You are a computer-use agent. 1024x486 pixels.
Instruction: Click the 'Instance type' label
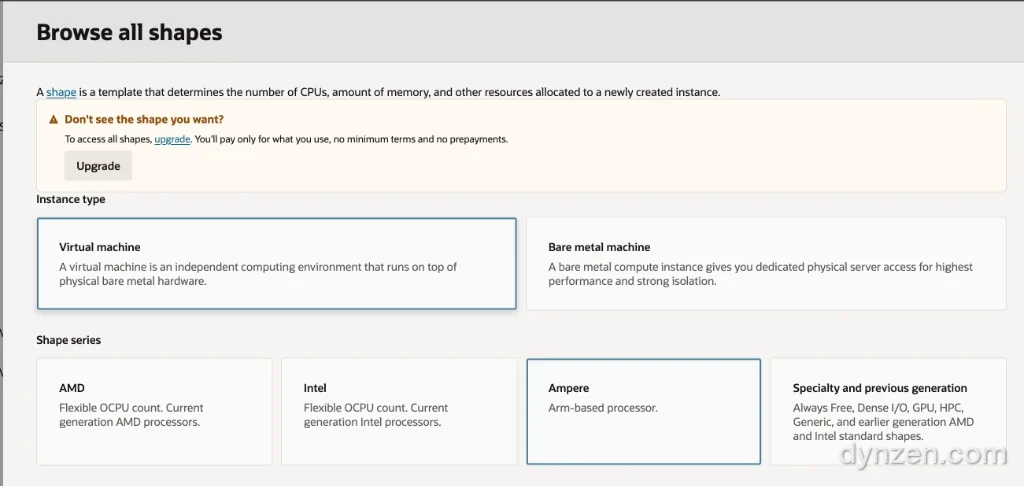[71, 199]
